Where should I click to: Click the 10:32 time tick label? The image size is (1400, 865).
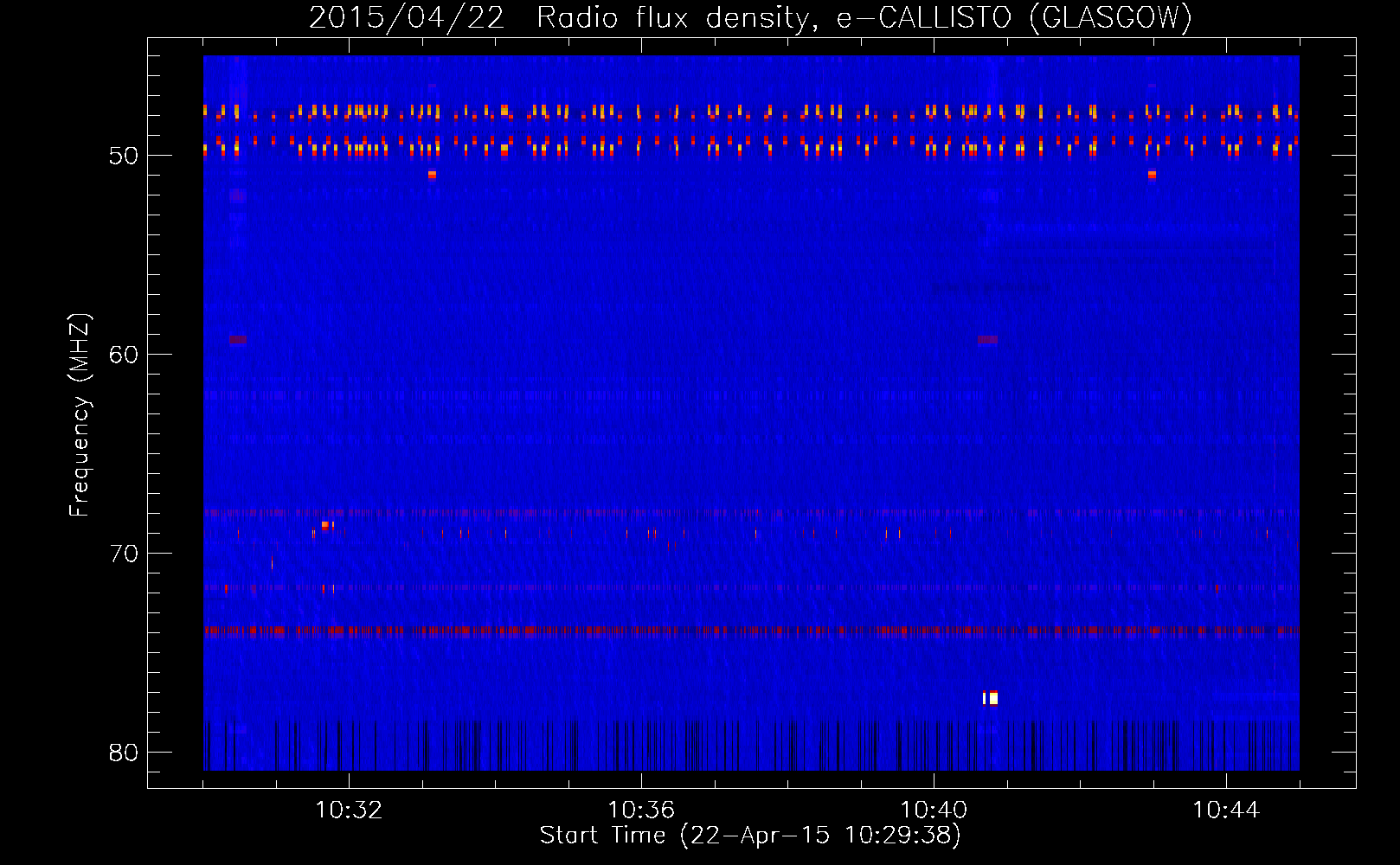[x=349, y=811]
